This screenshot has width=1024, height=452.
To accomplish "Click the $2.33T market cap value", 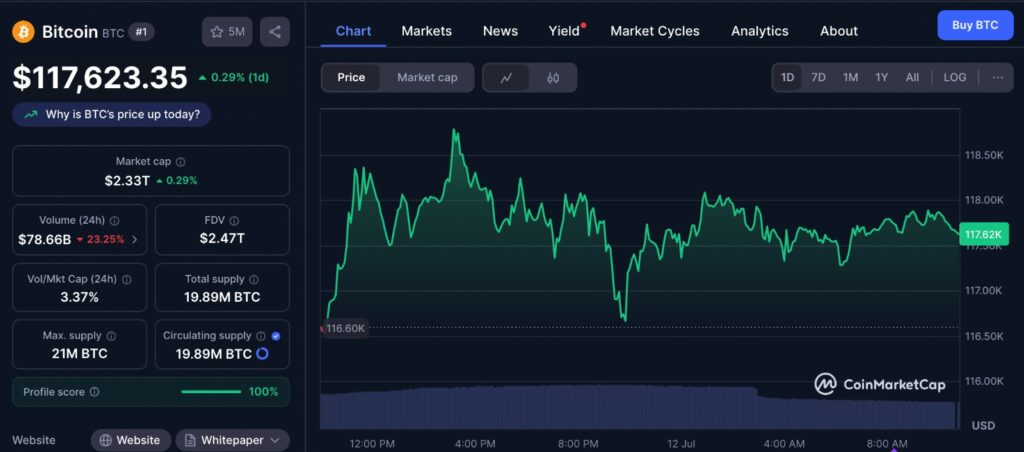I will (x=127, y=180).
